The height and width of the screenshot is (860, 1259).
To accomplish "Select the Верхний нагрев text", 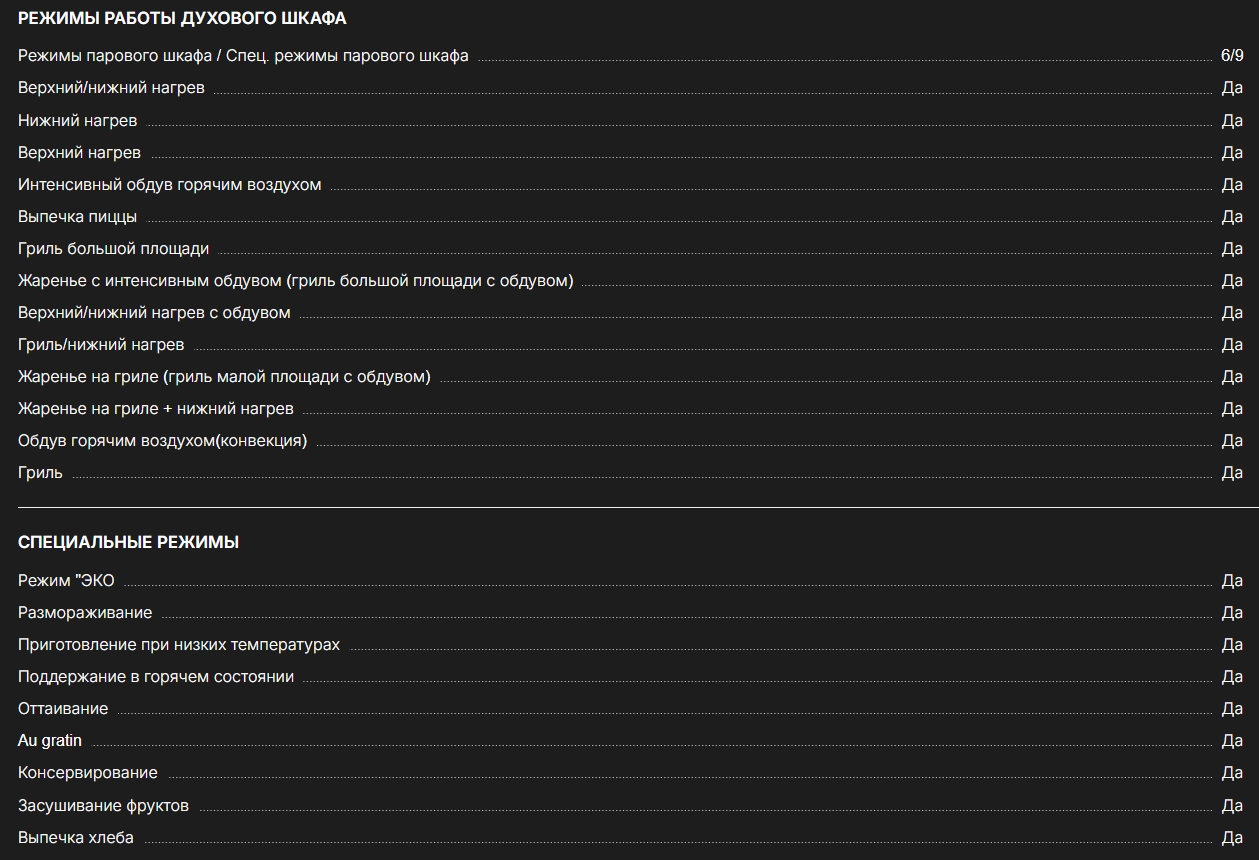I will click(x=79, y=152).
